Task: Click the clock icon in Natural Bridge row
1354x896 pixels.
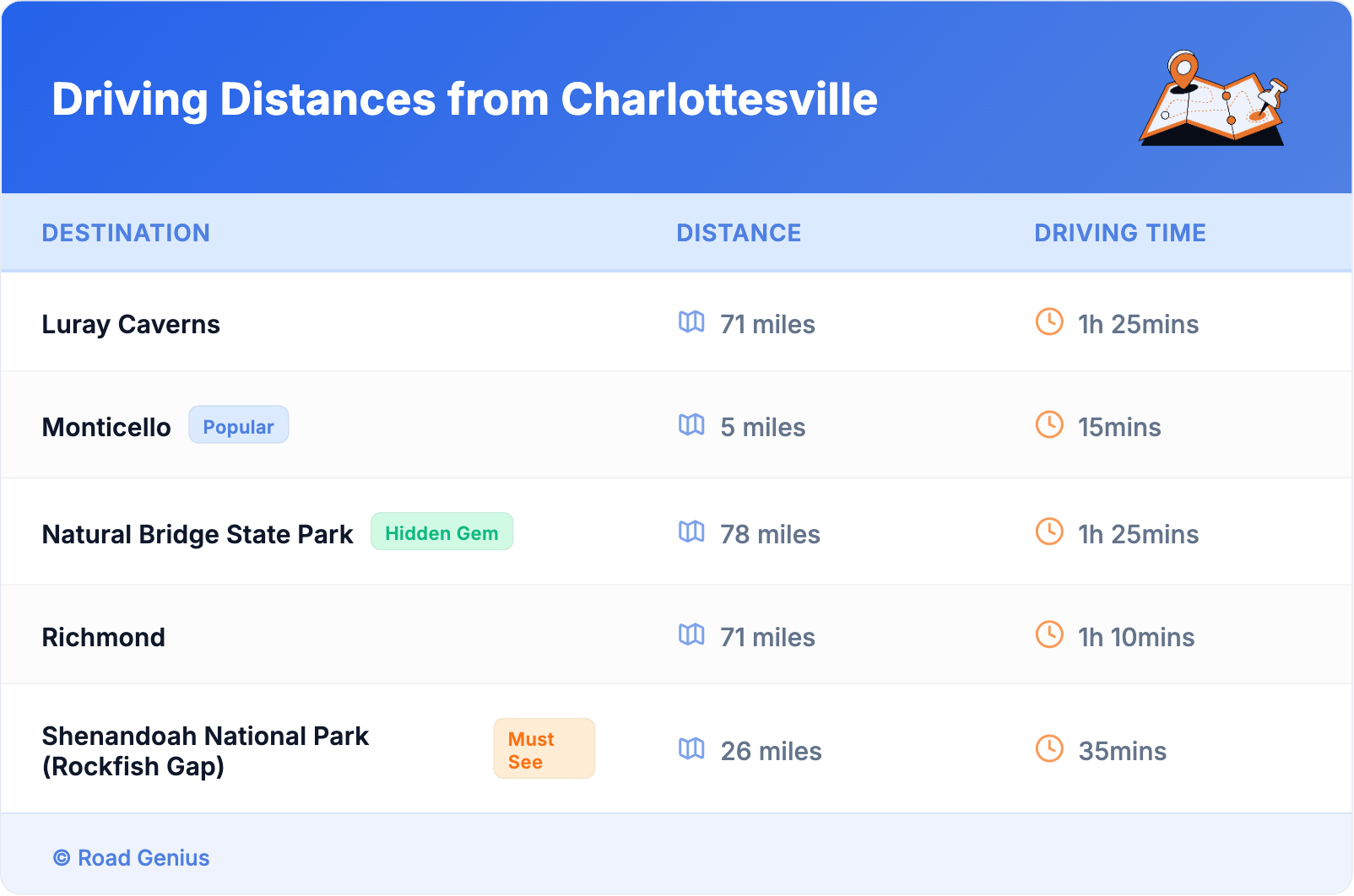Action: 1049,532
